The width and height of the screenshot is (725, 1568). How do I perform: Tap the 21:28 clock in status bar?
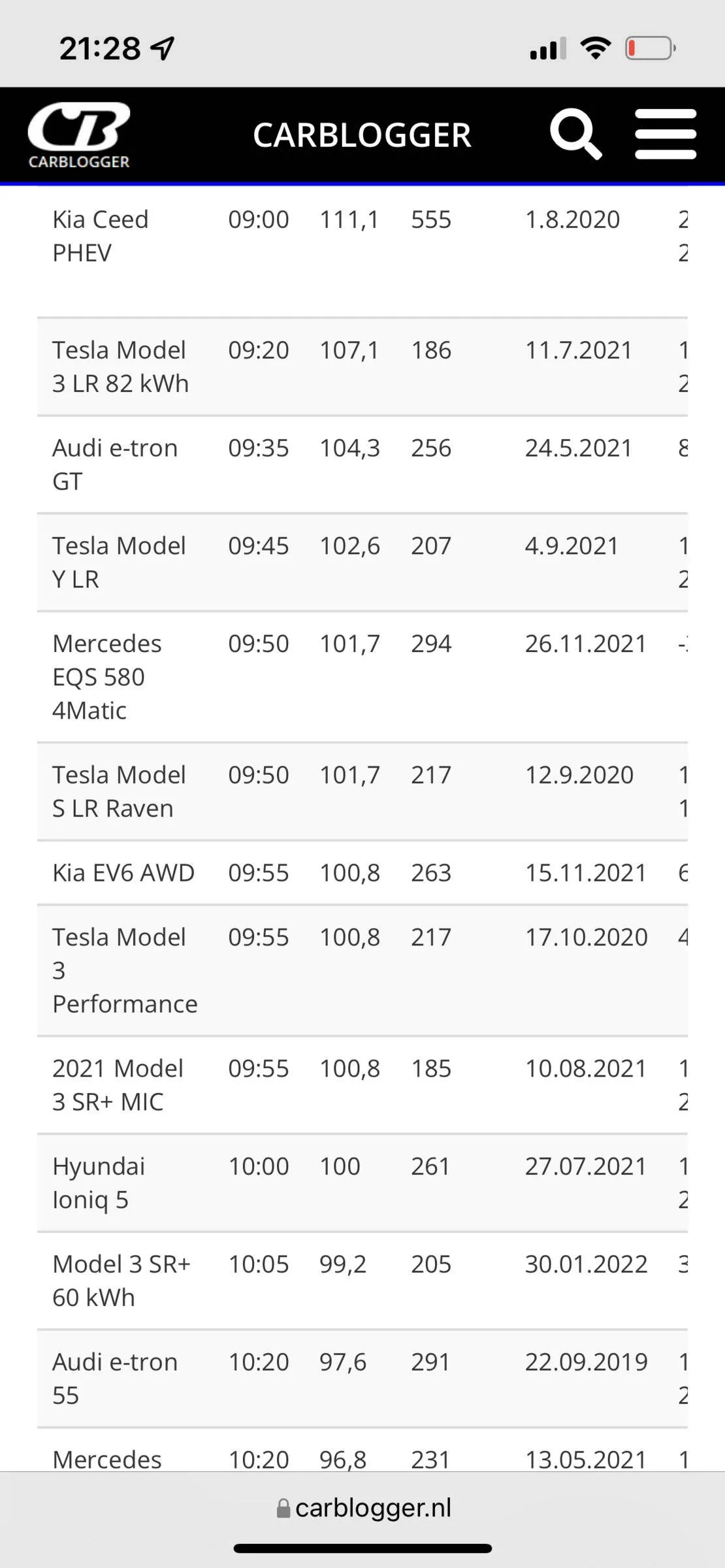tap(99, 48)
